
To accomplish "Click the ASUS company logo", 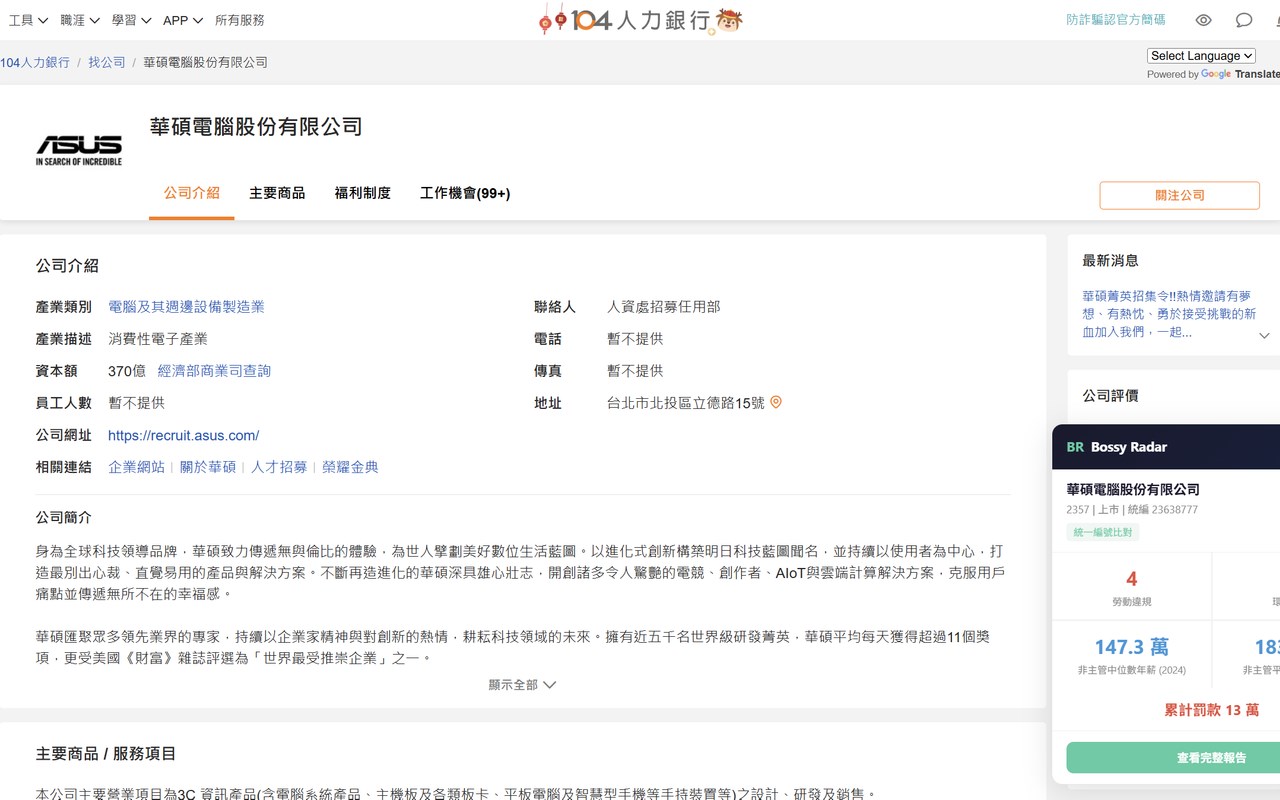I will (x=79, y=150).
